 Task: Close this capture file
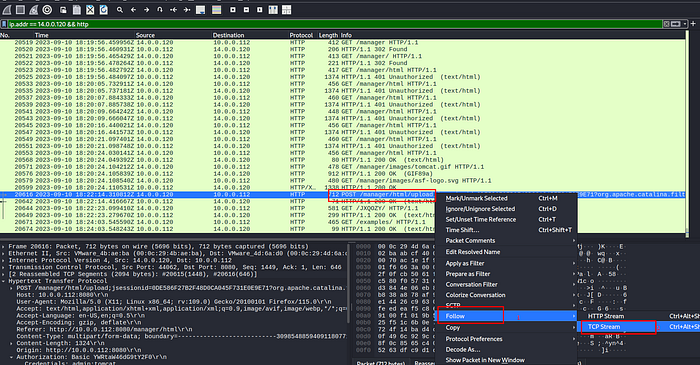(90, 9)
